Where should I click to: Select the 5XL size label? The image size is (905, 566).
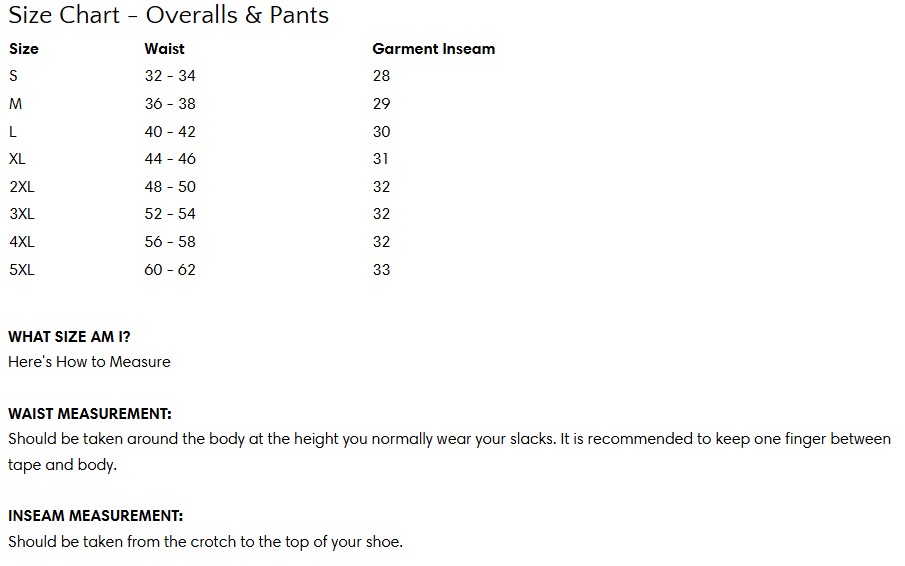coord(21,270)
